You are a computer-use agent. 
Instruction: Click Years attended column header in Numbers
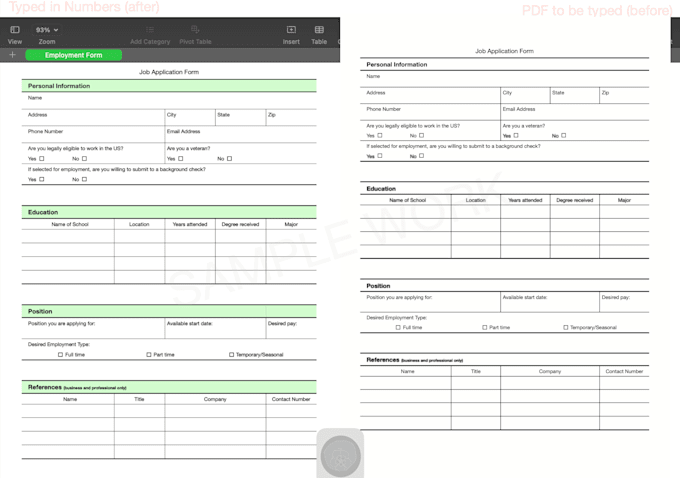tap(190, 224)
